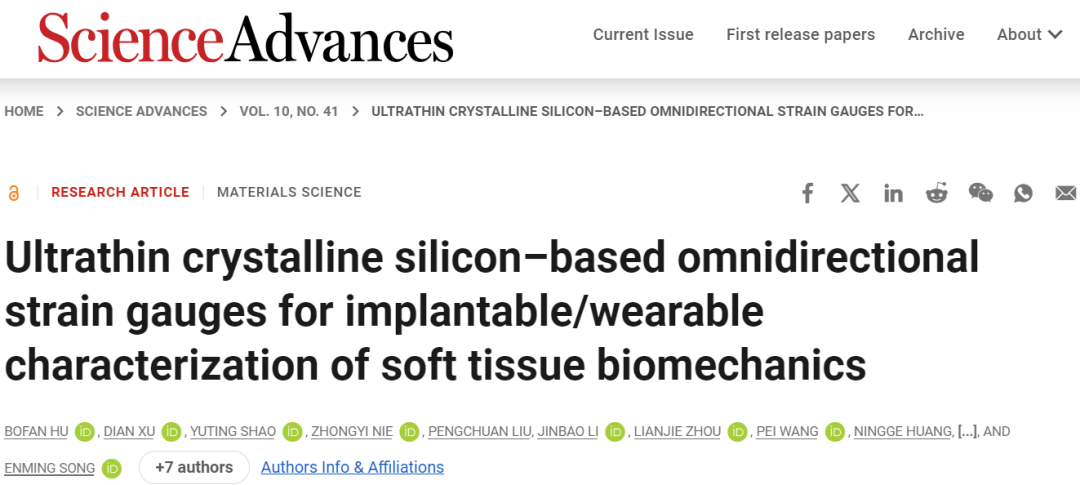Share article on X

pyautogui.click(x=850, y=193)
